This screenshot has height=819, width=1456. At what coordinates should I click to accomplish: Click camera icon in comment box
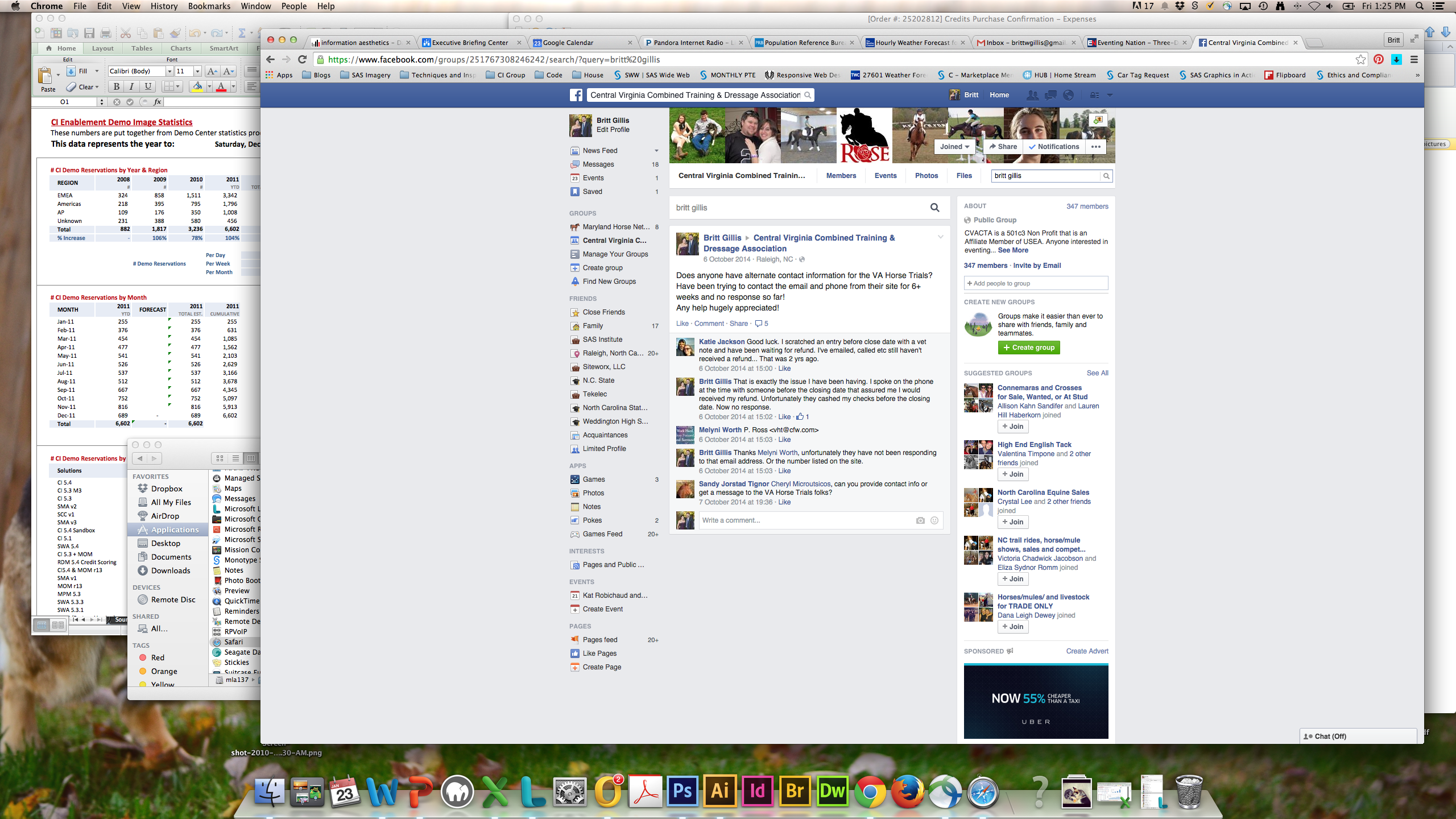[920, 520]
